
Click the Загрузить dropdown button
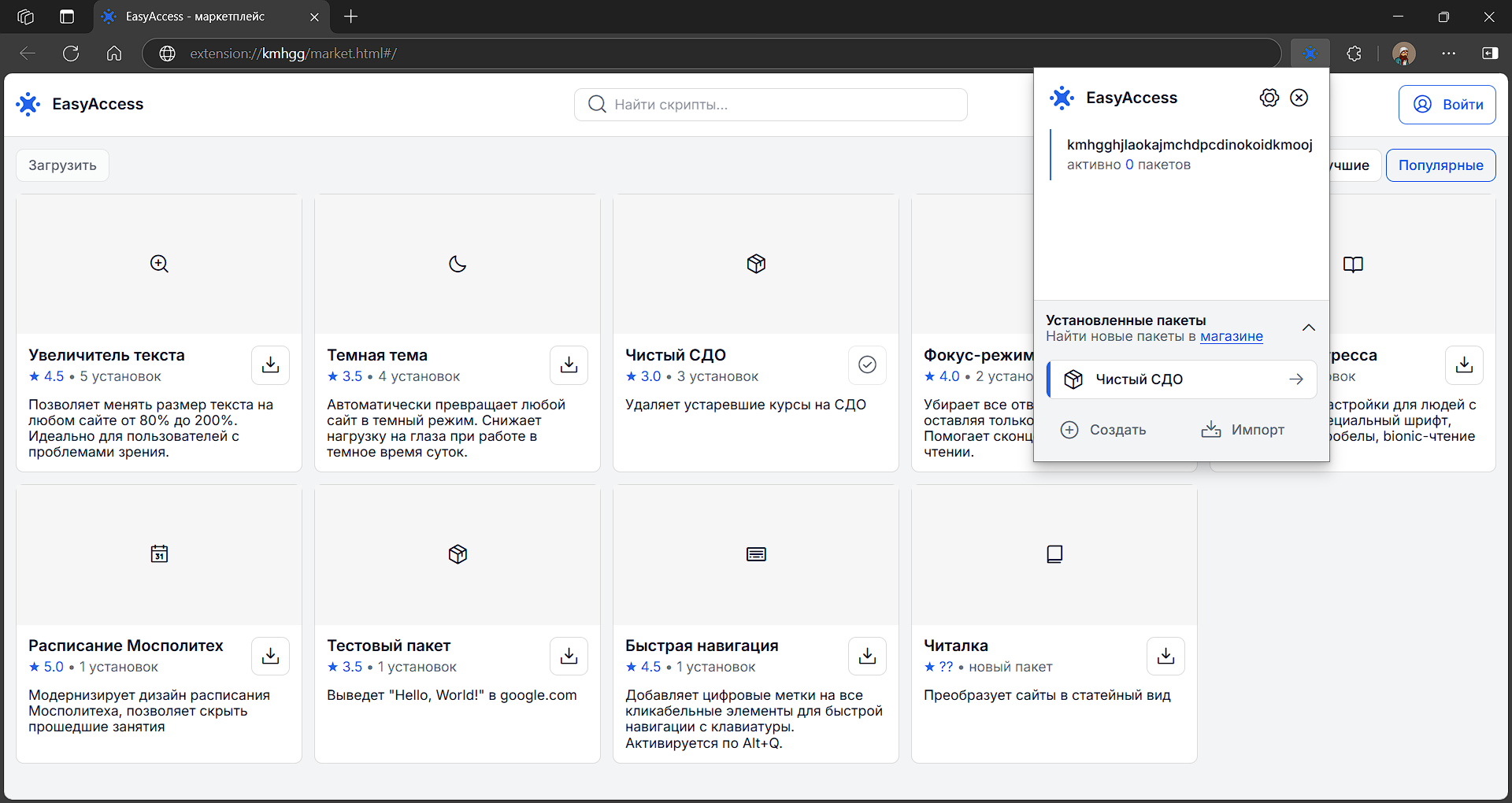61,165
